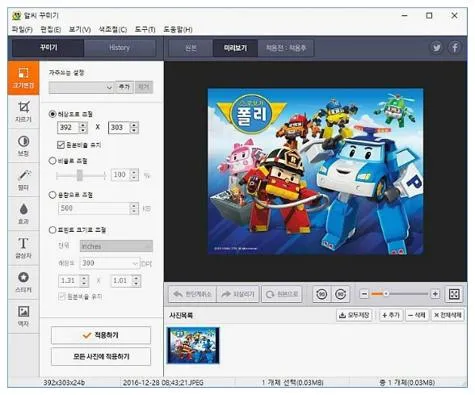Select the resize (크기변경) tool in sidebar
The width and height of the screenshot is (475, 395).
(x=23, y=78)
